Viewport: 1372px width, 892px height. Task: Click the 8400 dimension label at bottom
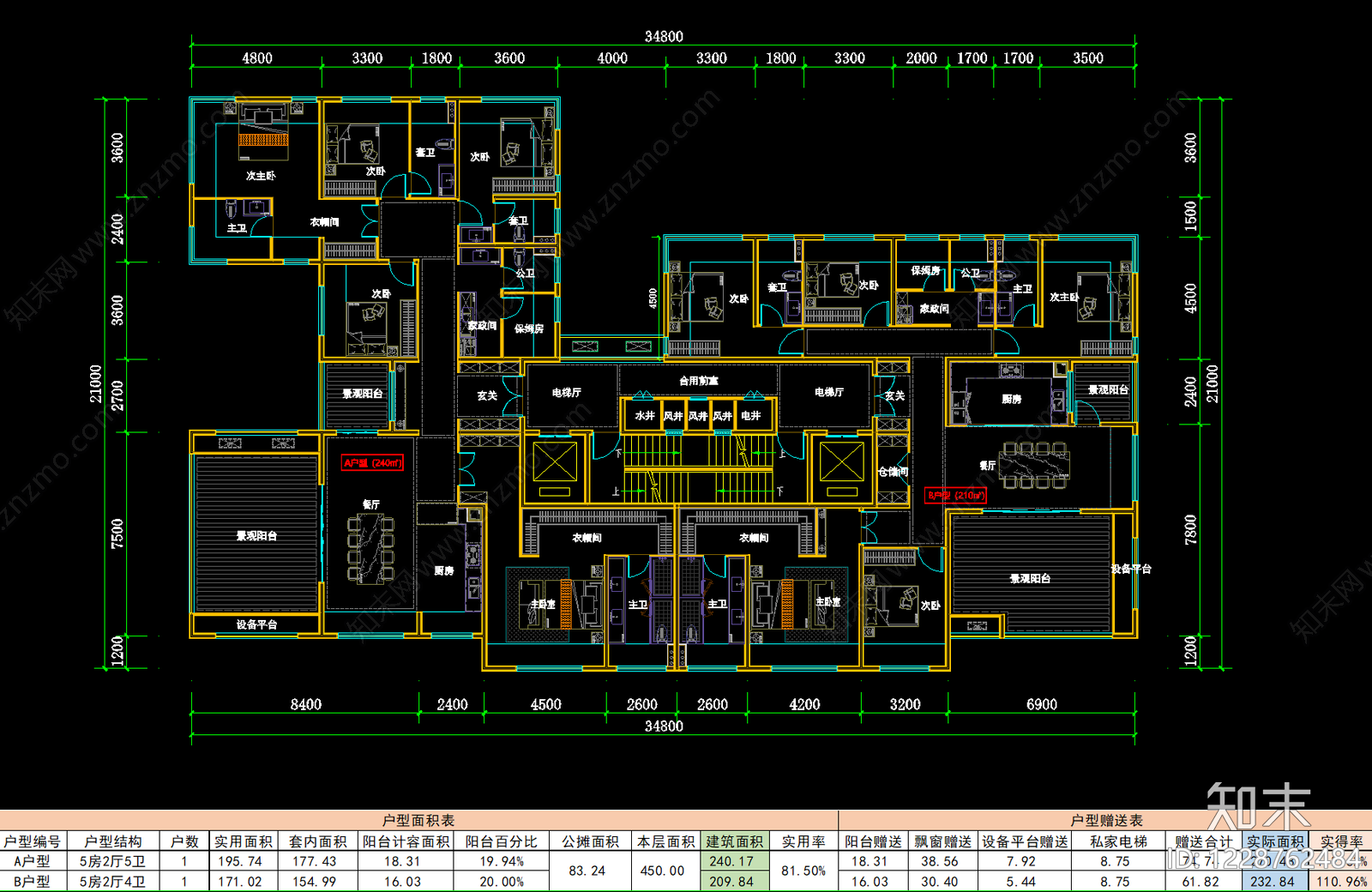point(306,704)
